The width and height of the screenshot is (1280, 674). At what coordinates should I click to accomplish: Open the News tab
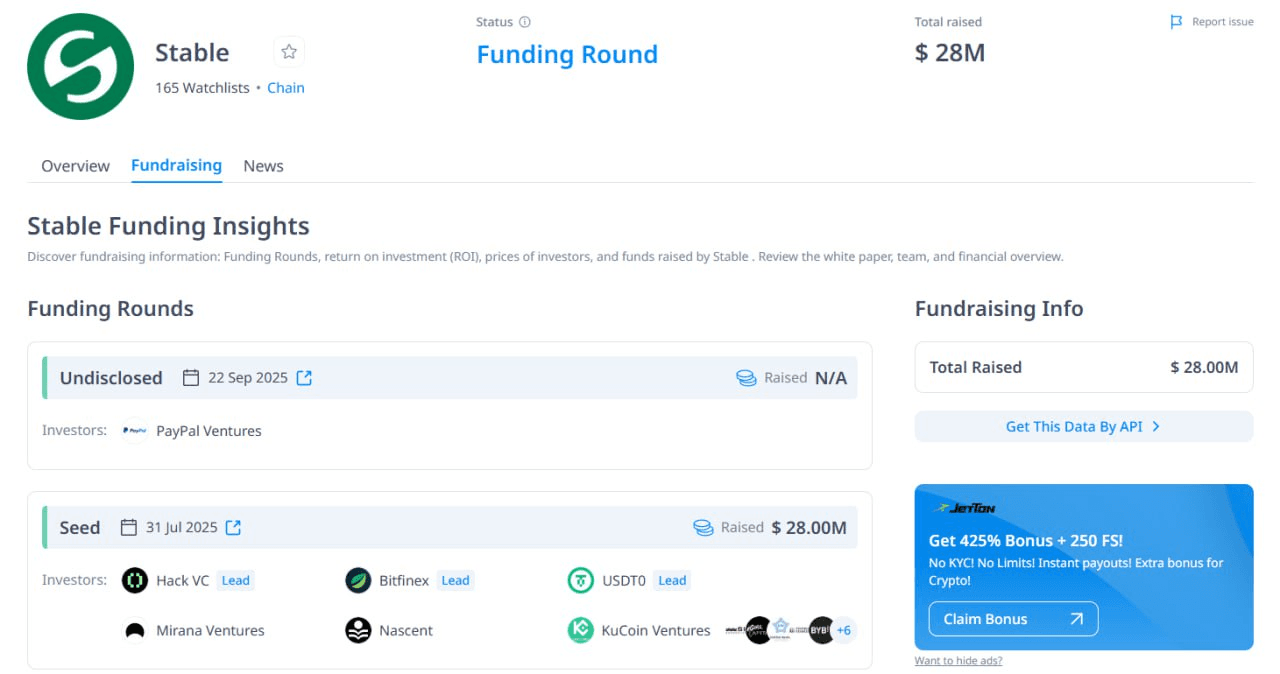[x=264, y=166]
